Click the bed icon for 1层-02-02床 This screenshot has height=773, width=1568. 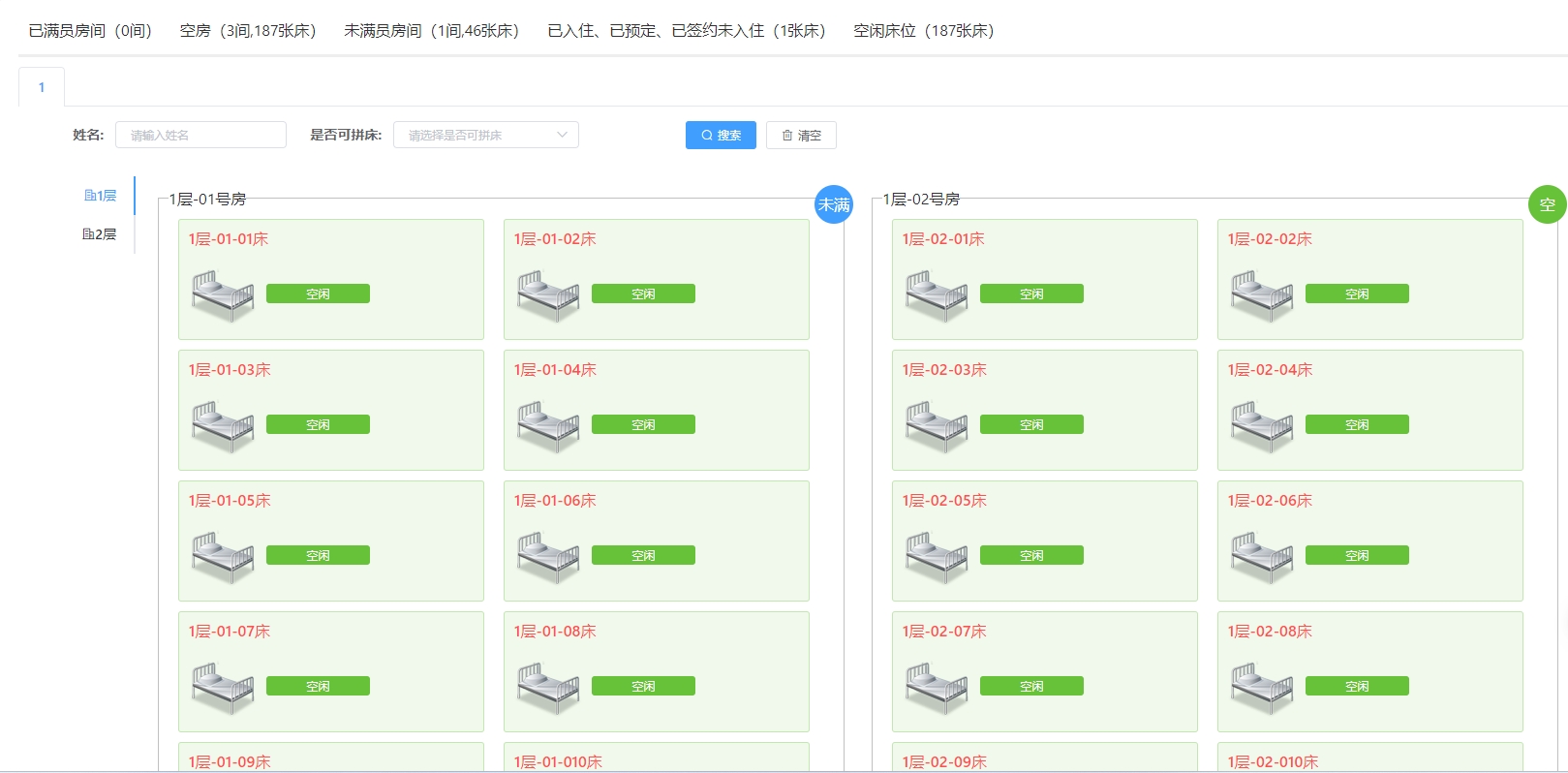pyautogui.click(x=1262, y=294)
